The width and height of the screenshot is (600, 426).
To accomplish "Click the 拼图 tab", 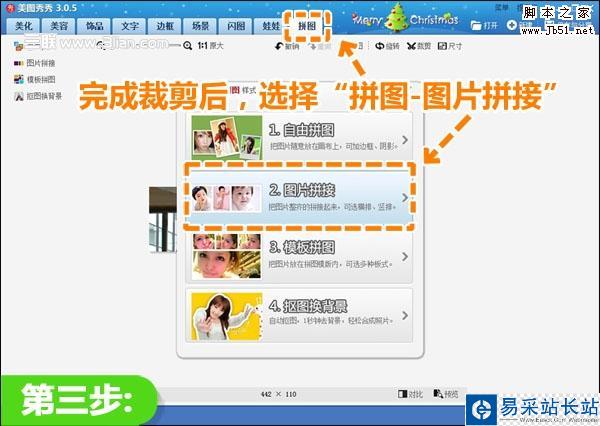I will click(x=307, y=26).
